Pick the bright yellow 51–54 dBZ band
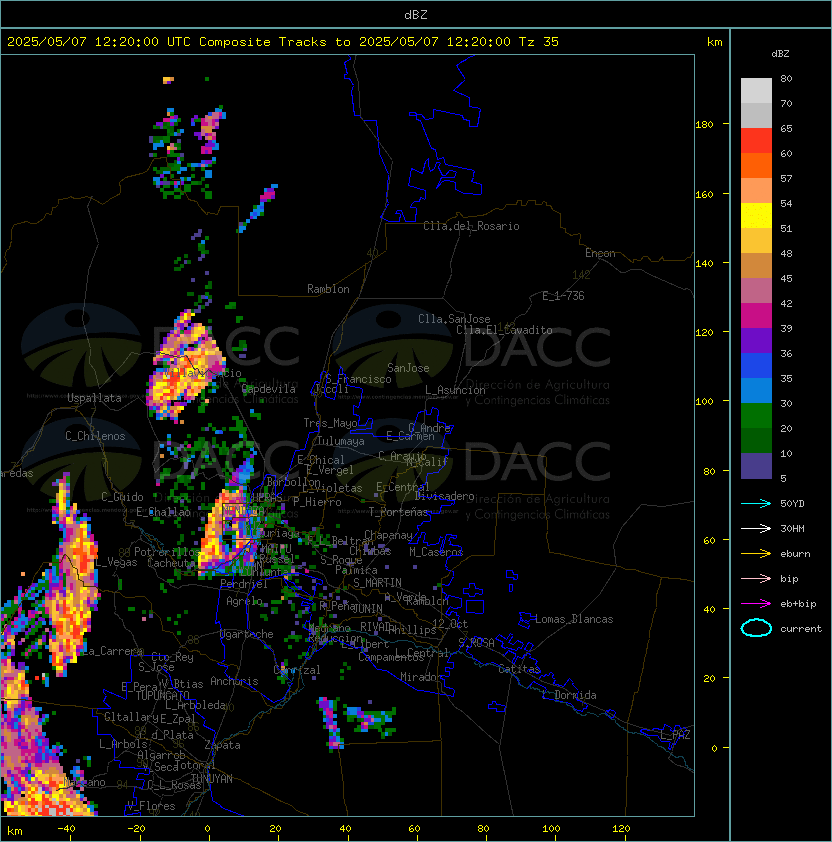This screenshot has width=832, height=842. [756, 216]
